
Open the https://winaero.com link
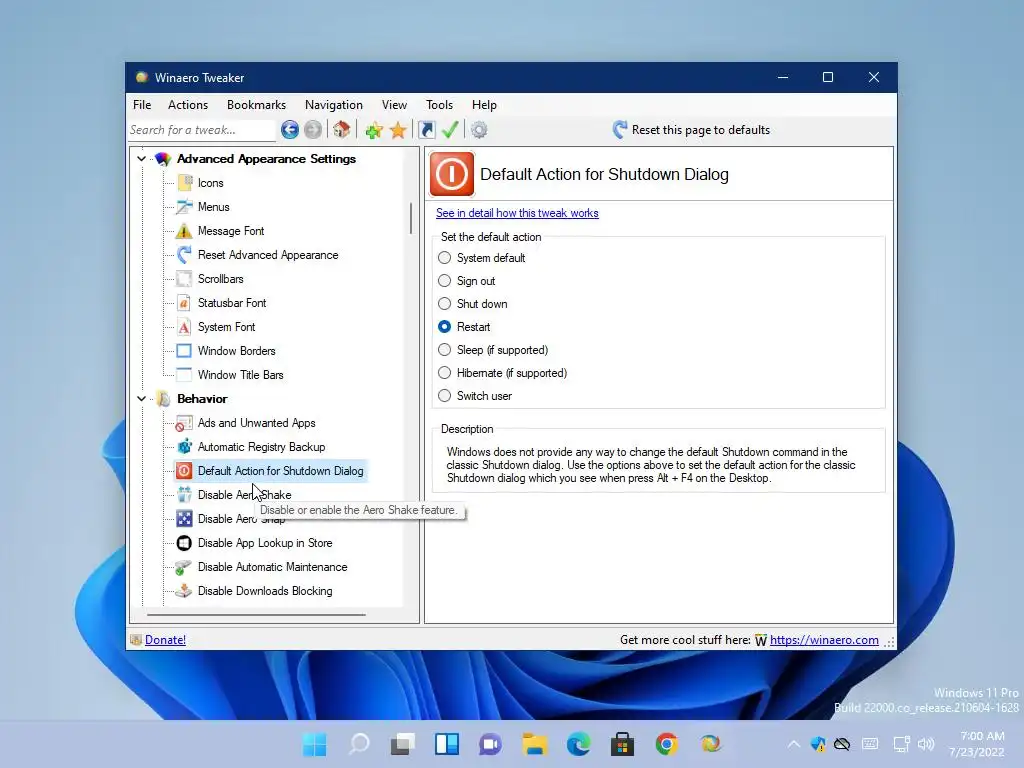click(x=824, y=640)
